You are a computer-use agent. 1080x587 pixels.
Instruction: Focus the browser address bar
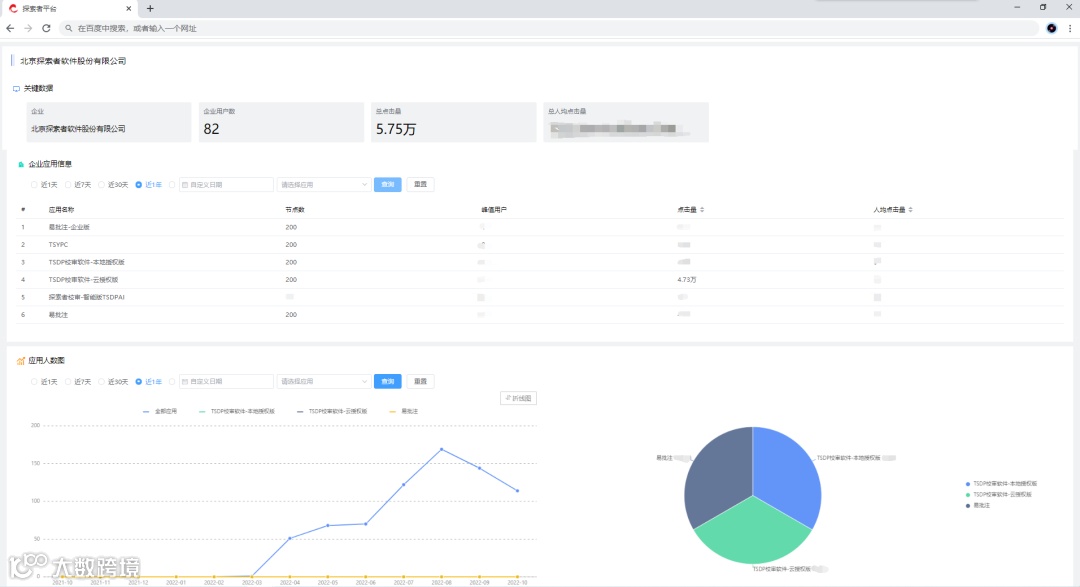click(x=551, y=28)
